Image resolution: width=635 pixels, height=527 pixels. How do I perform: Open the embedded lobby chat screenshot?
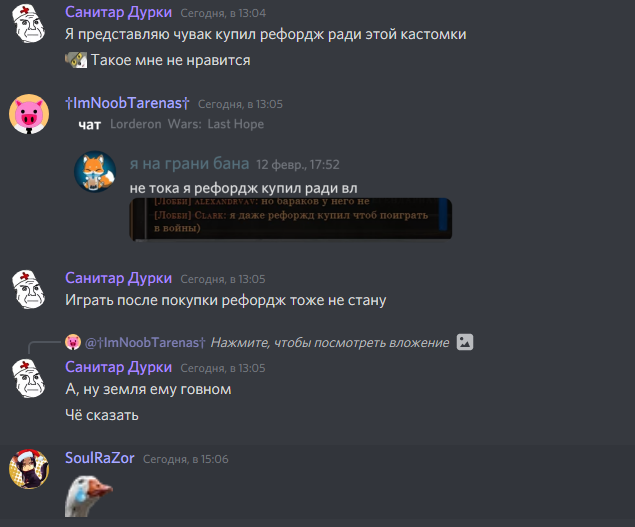[x=290, y=219]
